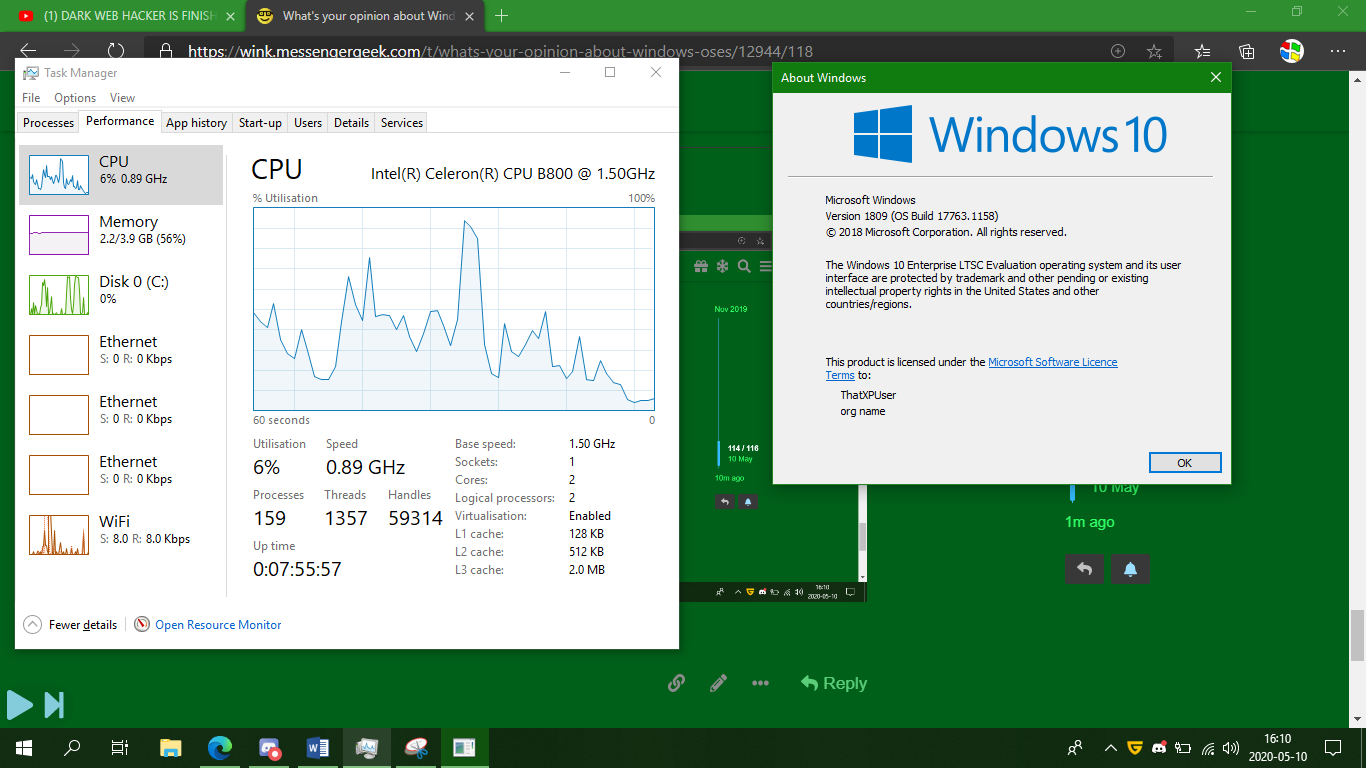
Task: Show hidden system tray icons chevron
Action: point(1110,747)
